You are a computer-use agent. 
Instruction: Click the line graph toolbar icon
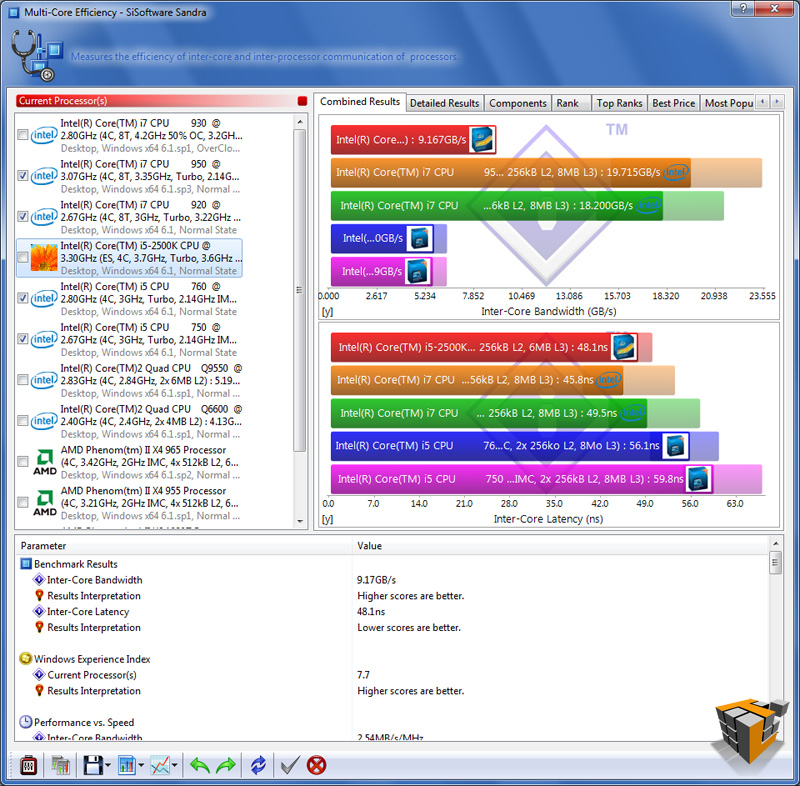click(x=160, y=765)
